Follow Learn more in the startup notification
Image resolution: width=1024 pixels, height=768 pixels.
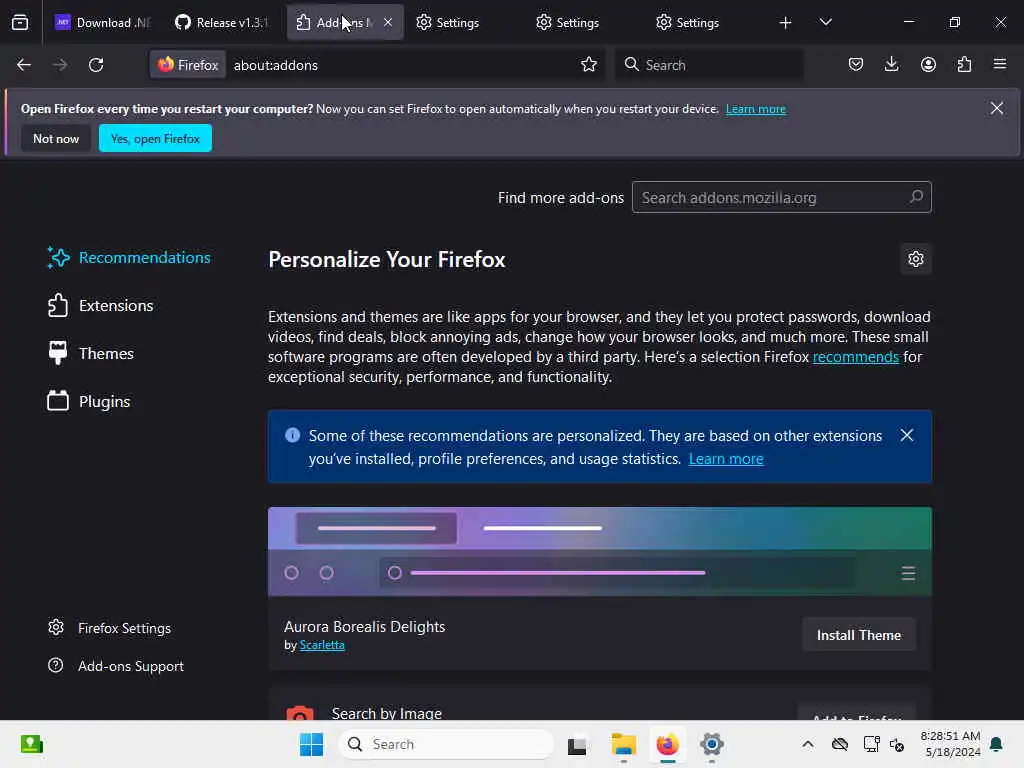756,109
